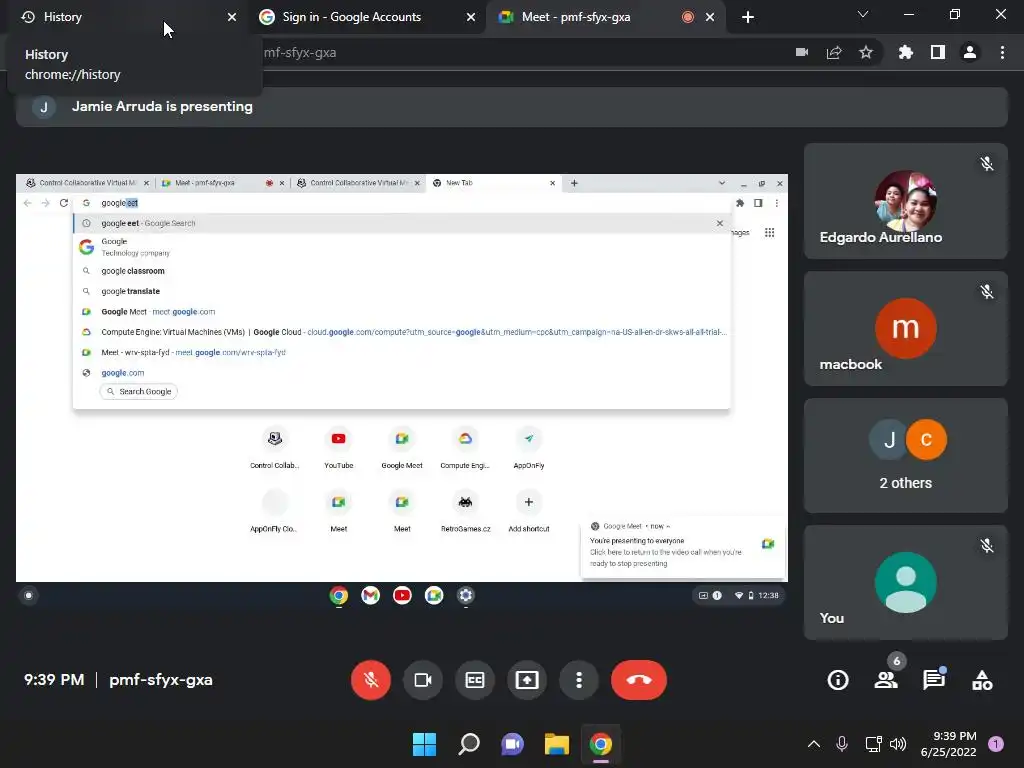The width and height of the screenshot is (1024, 768).
Task: Click the Chrome icon on the Windows taskbar
Action: coord(601,744)
